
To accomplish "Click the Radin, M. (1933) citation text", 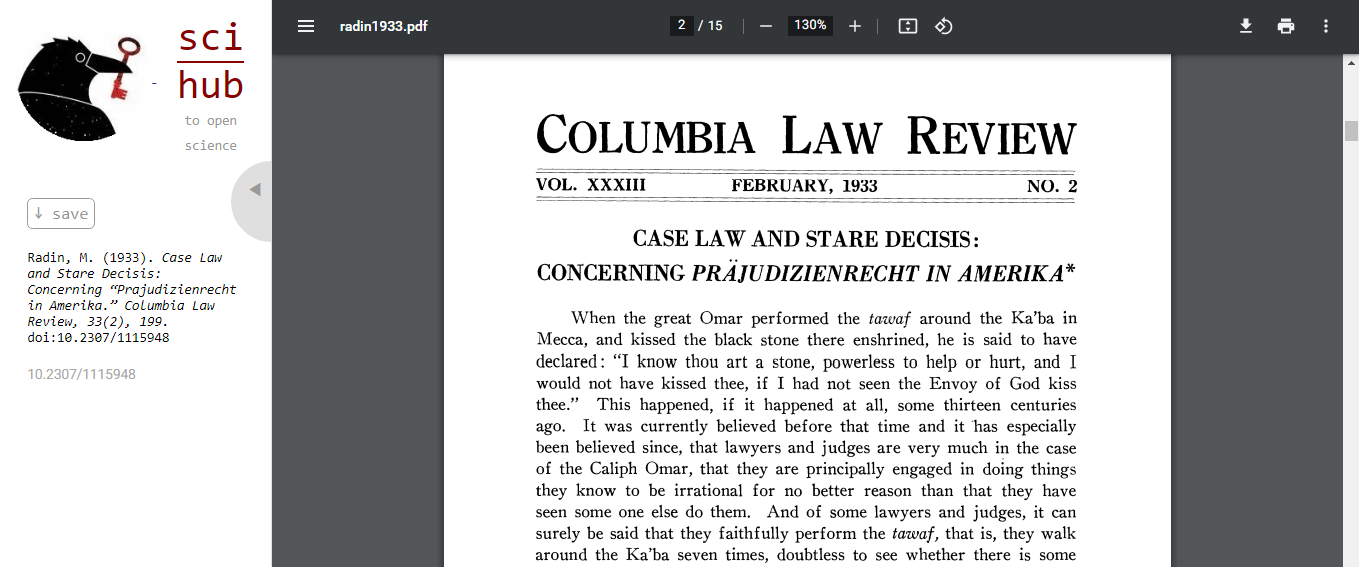I will tap(132, 297).
